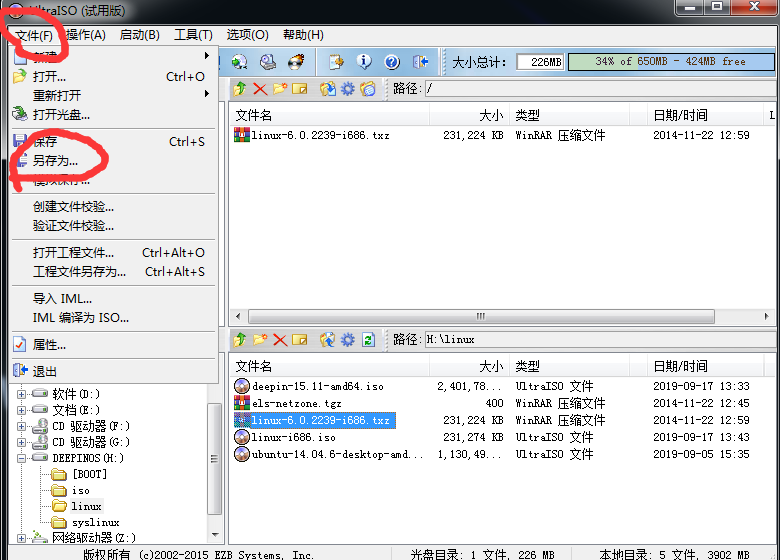The width and height of the screenshot is (780, 560).
Task: Open the 操作(A) menu
Action: [86, 35]
